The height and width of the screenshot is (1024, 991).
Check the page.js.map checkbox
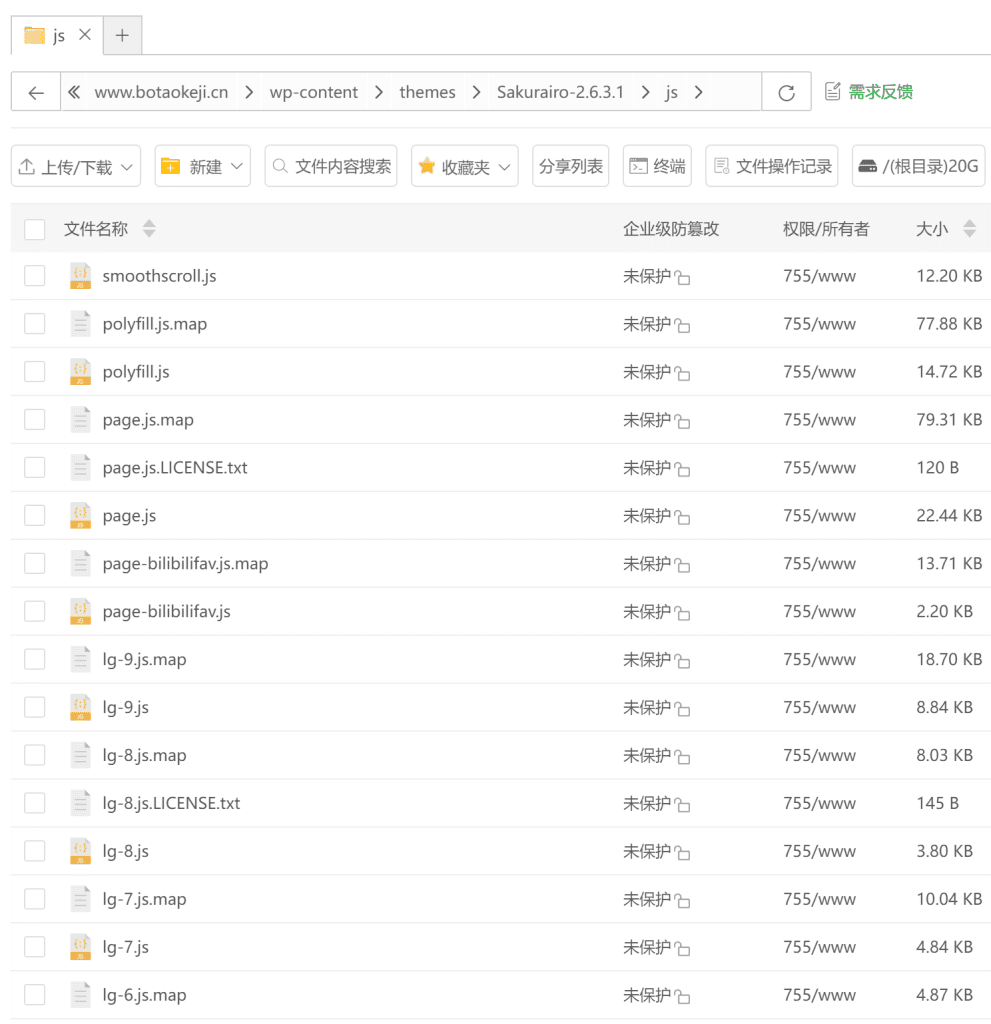[x=35, y=419]
